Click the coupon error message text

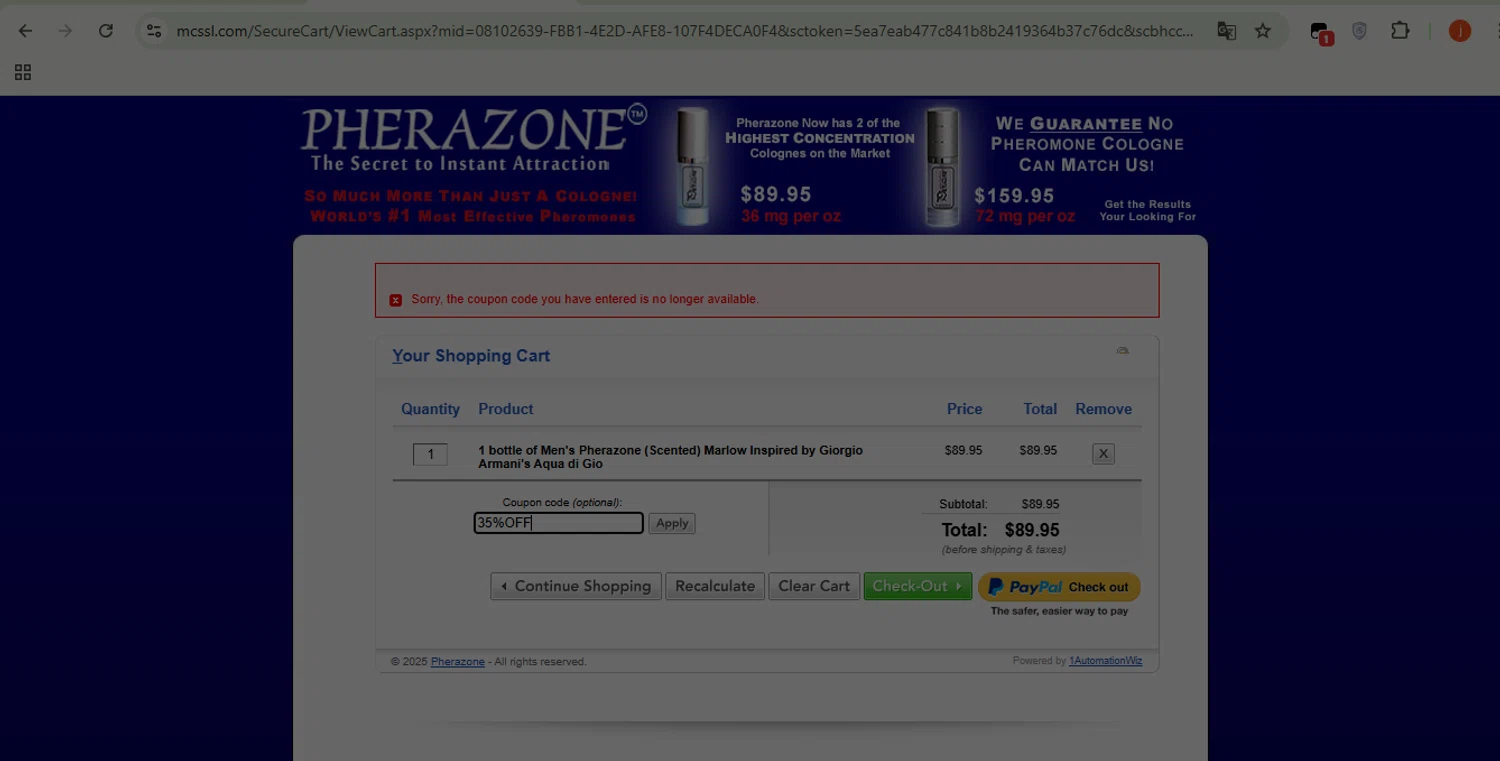585,299
